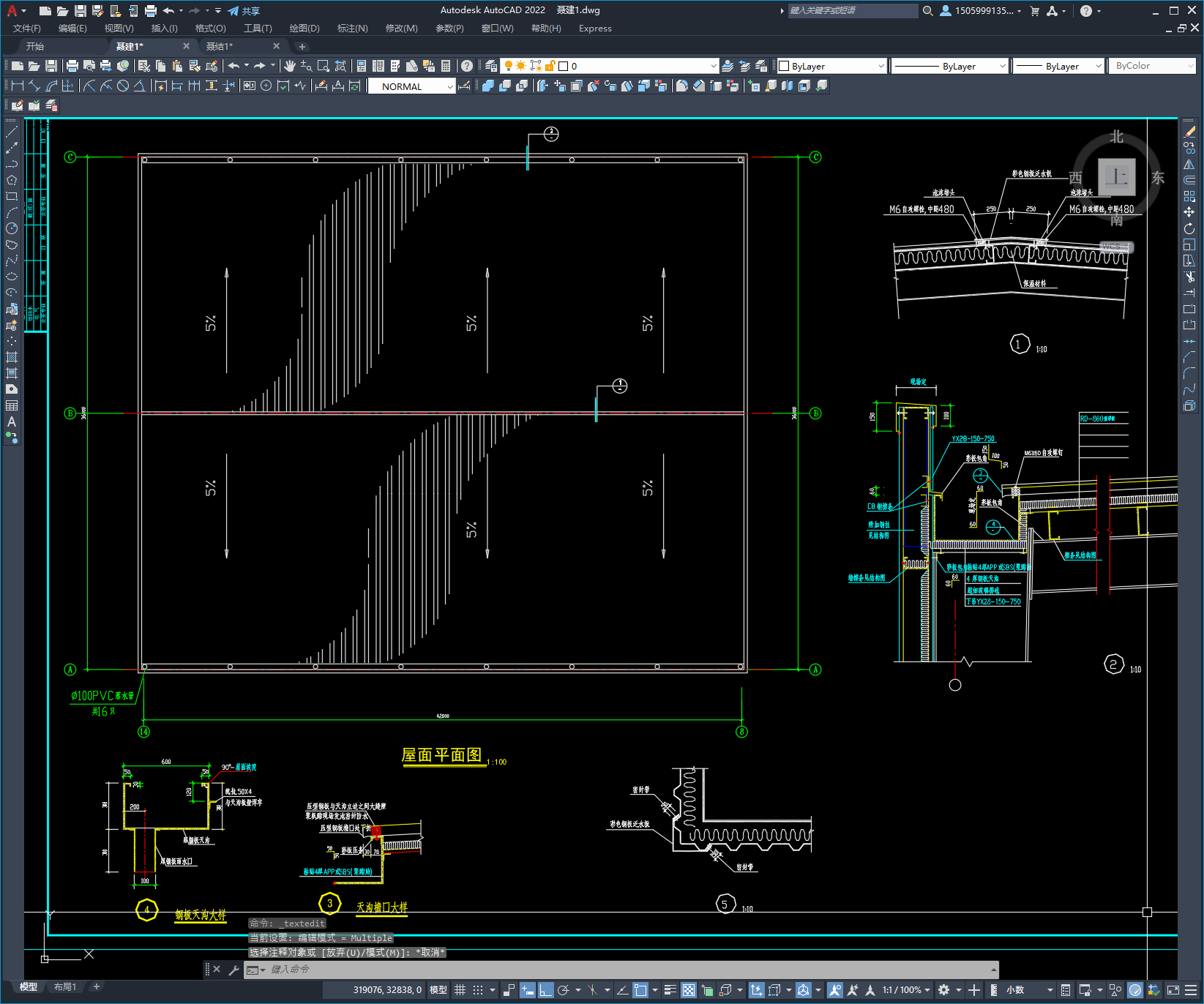The width and height of the screenshot is (1204, 1004).
Task: Click the Plot (print) icon in standard toolbar
Action: [x=72, y=66]
